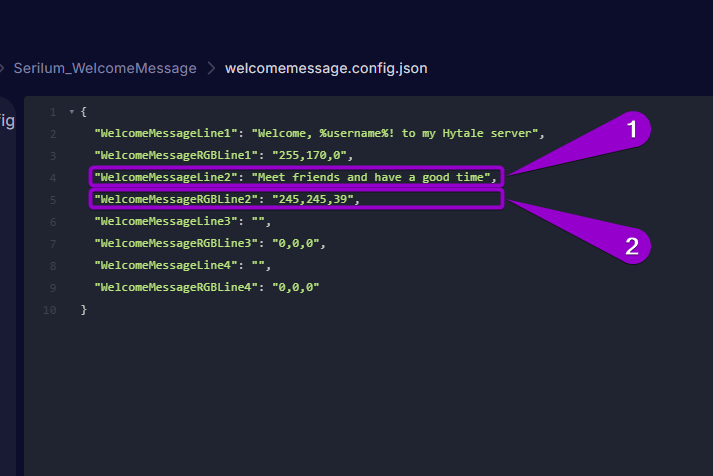Click the WelcomeMessageRGBLine2 key

click(x=176, y=199)
